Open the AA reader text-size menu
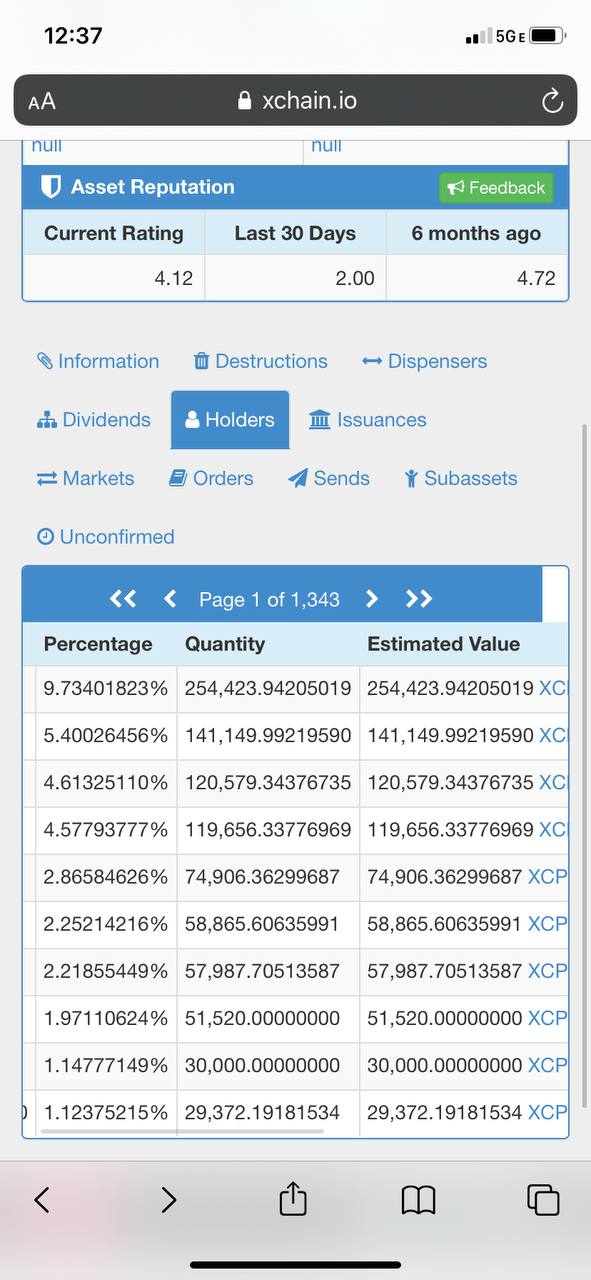 42,101
